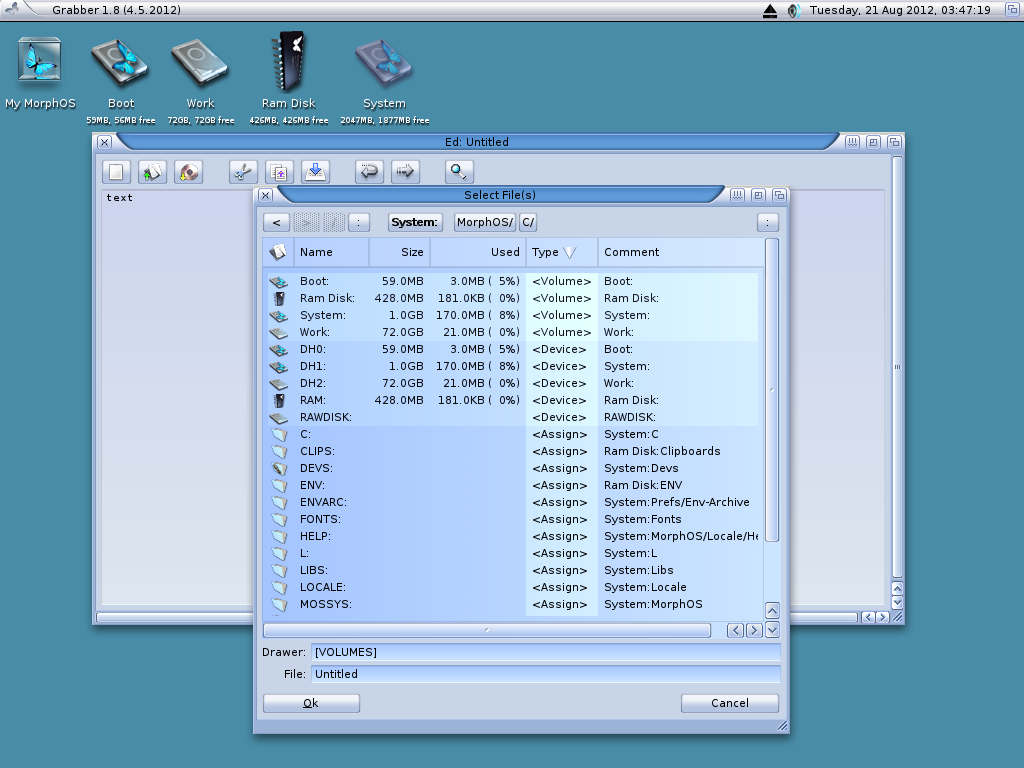Screen dimensions: 1024x768
Task: Click the Cut scissors icon in Ed toolbar
Action: pyautogui.click(x=243, y=172)
